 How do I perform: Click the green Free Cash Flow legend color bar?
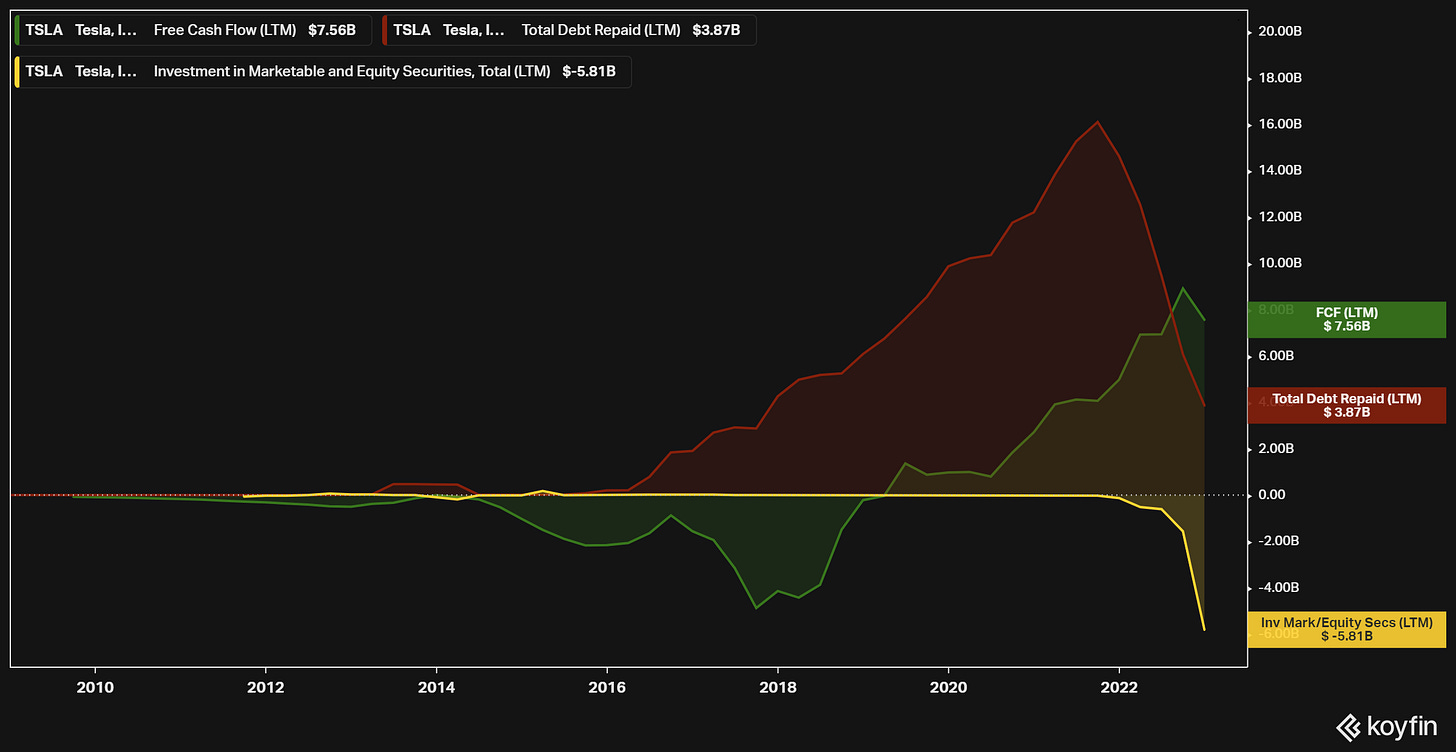[16, 30]
